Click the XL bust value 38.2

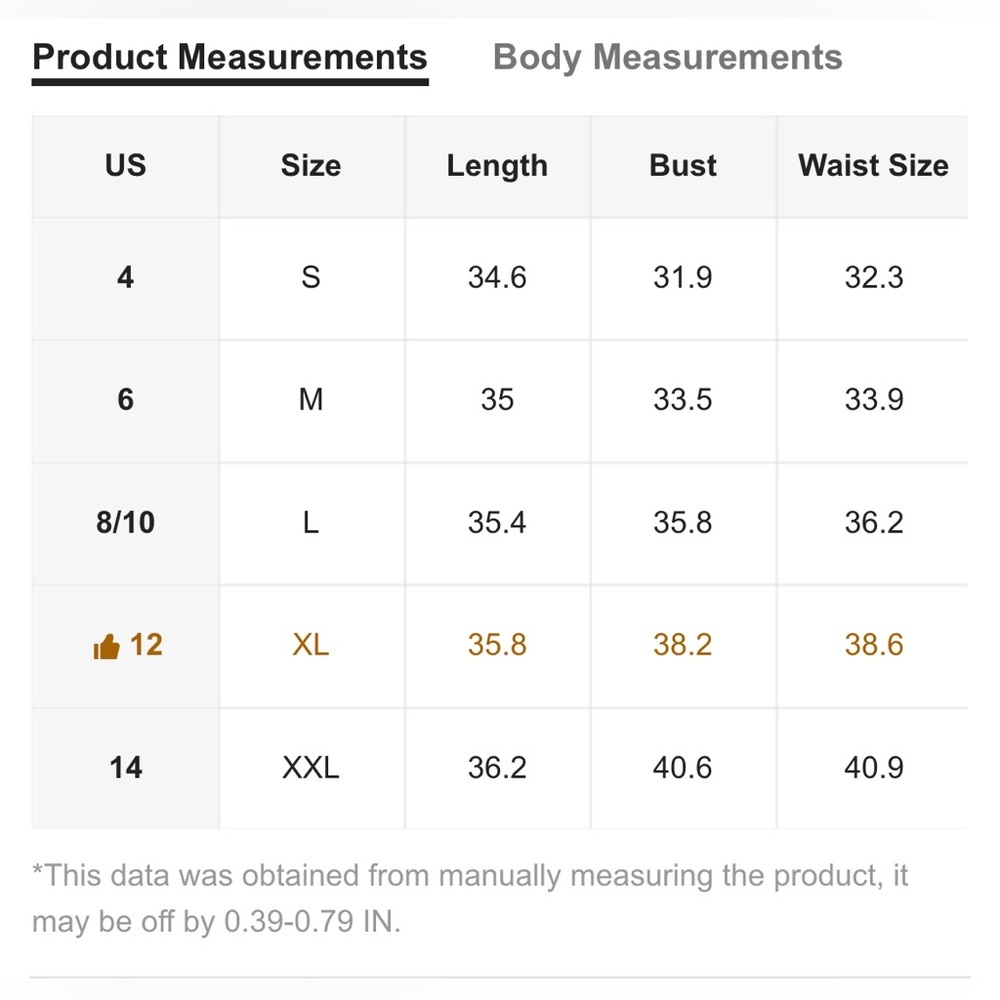[683, 645]
